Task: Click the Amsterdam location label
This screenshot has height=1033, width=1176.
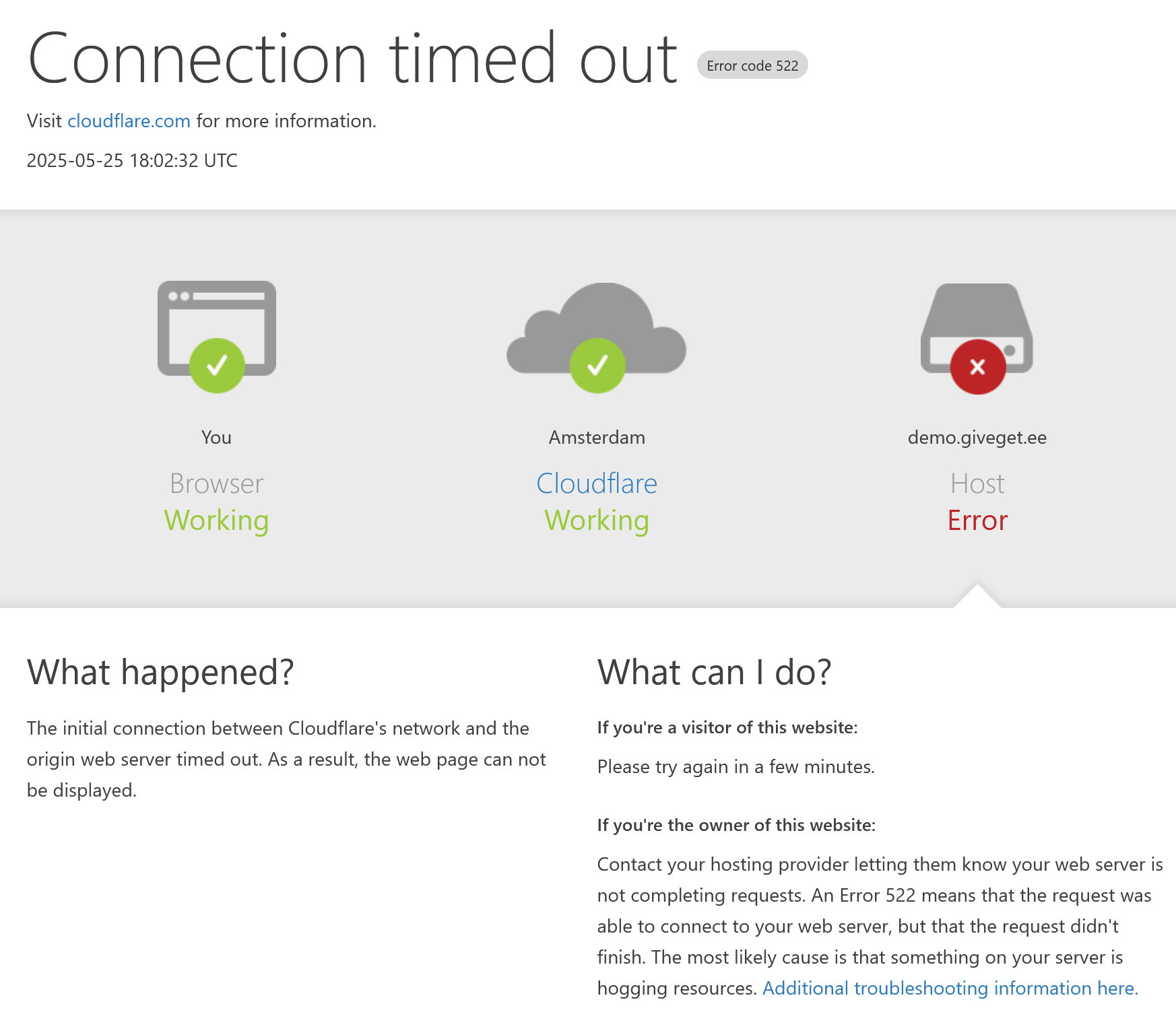Action: tap(597, 438)
